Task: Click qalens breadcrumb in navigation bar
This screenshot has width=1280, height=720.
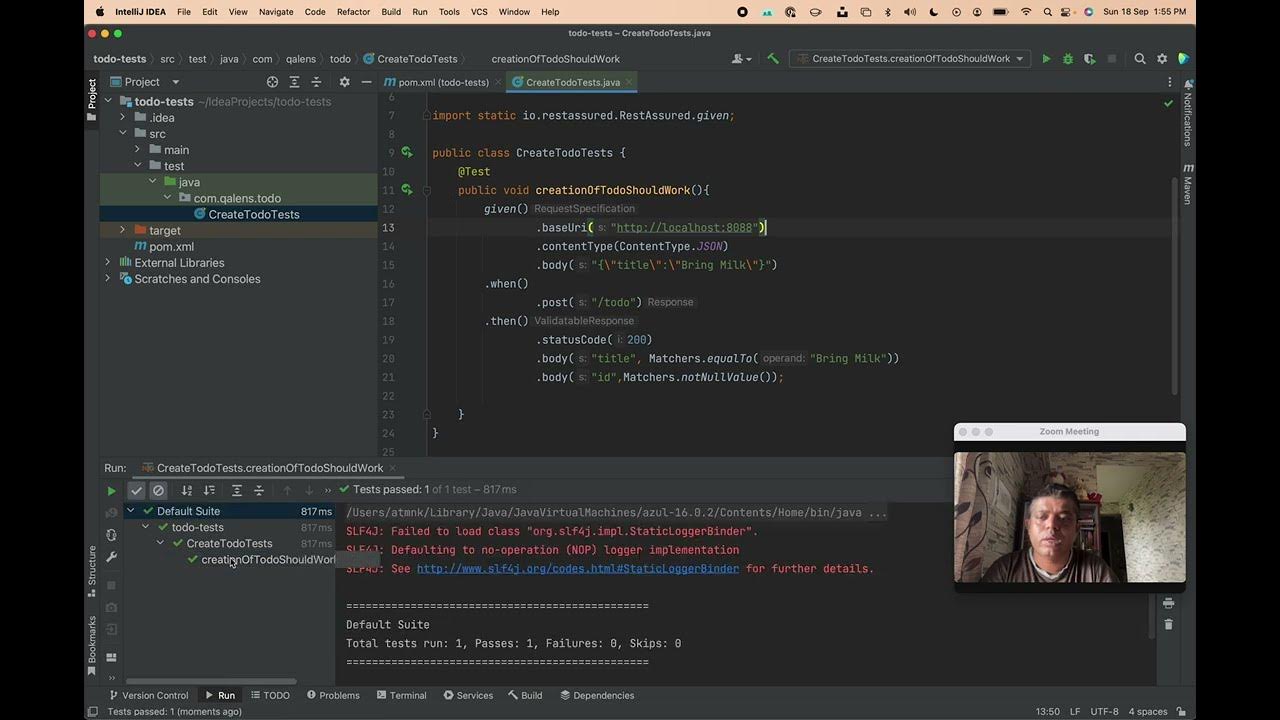Action: pos(301,59)
